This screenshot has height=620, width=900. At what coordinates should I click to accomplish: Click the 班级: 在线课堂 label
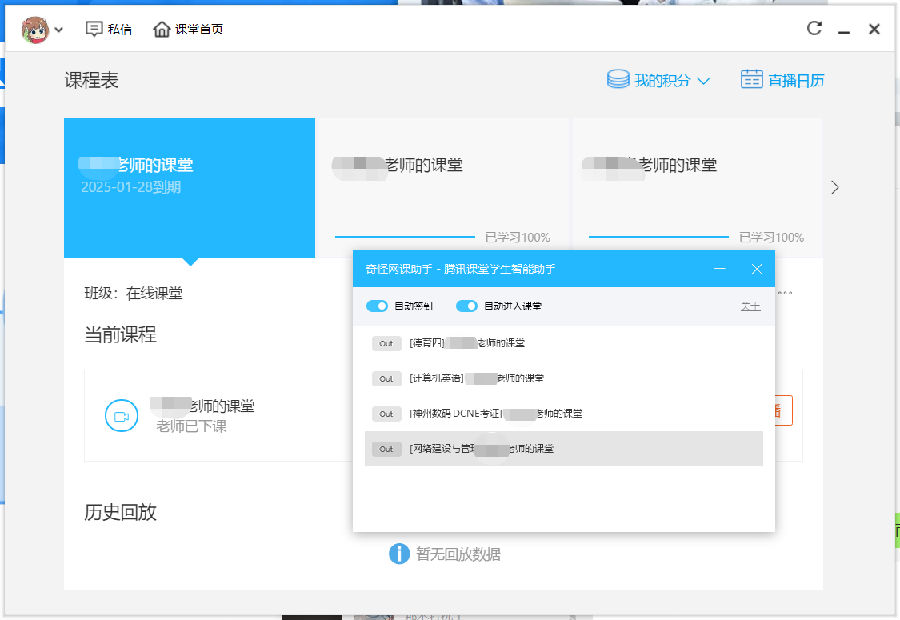tap(134, 293)
